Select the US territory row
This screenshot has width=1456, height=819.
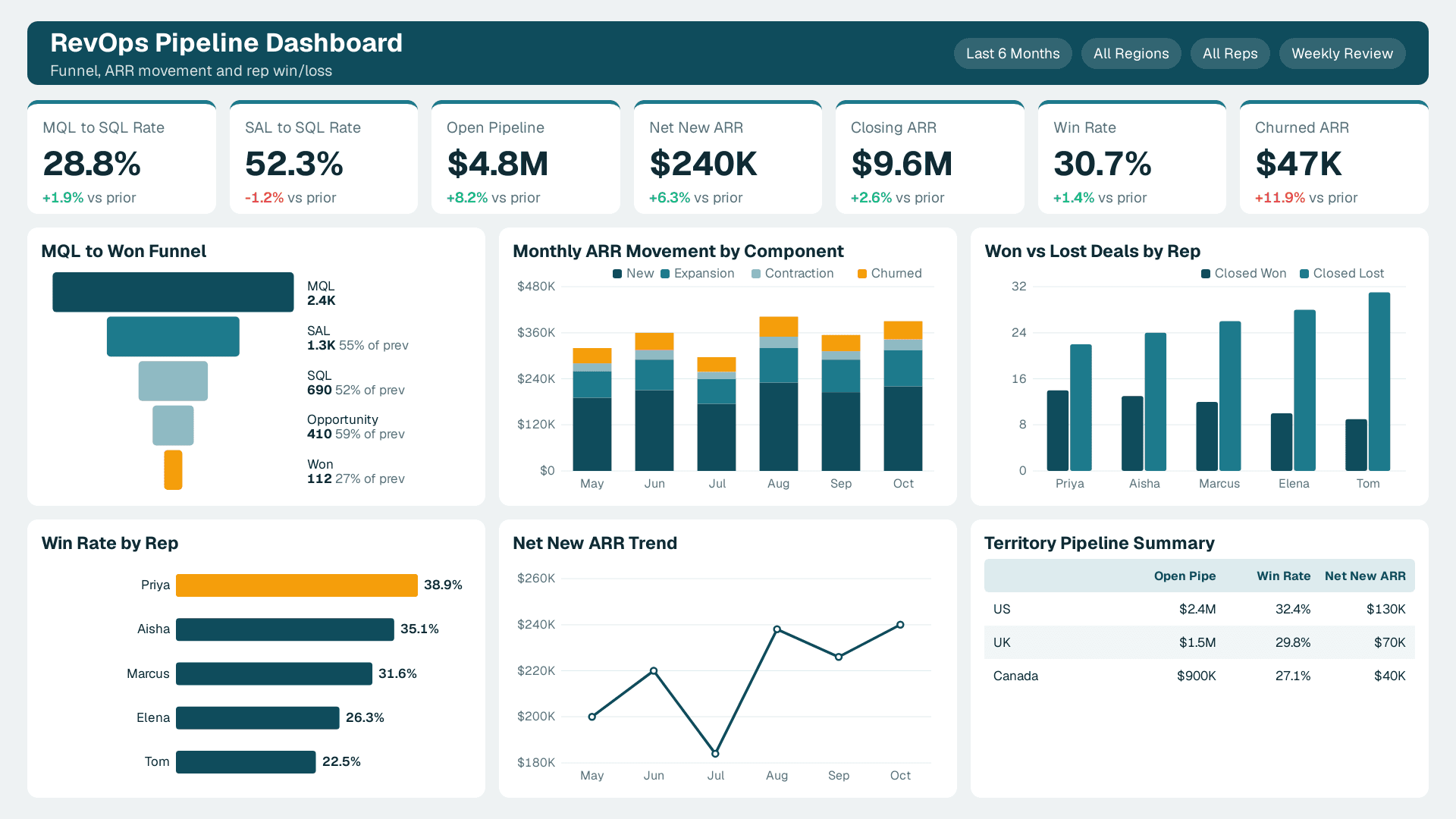1199,610
